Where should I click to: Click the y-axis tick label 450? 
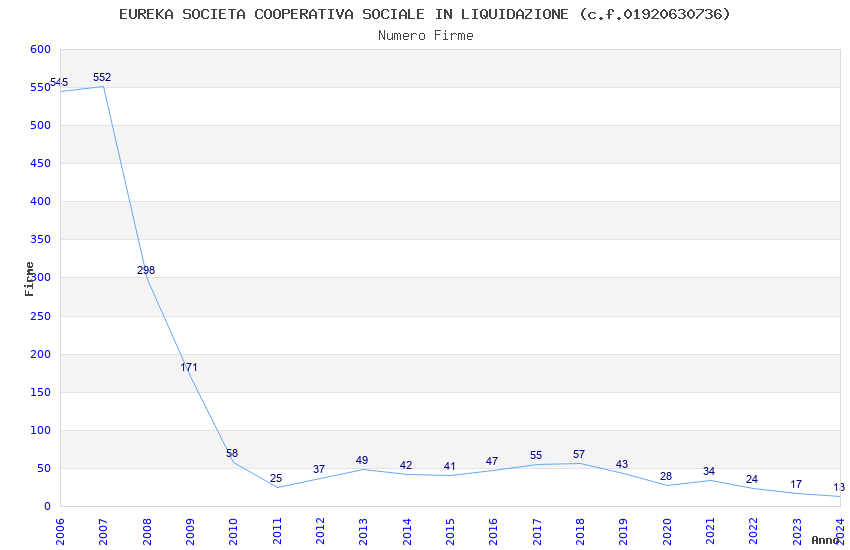[41, 163]
